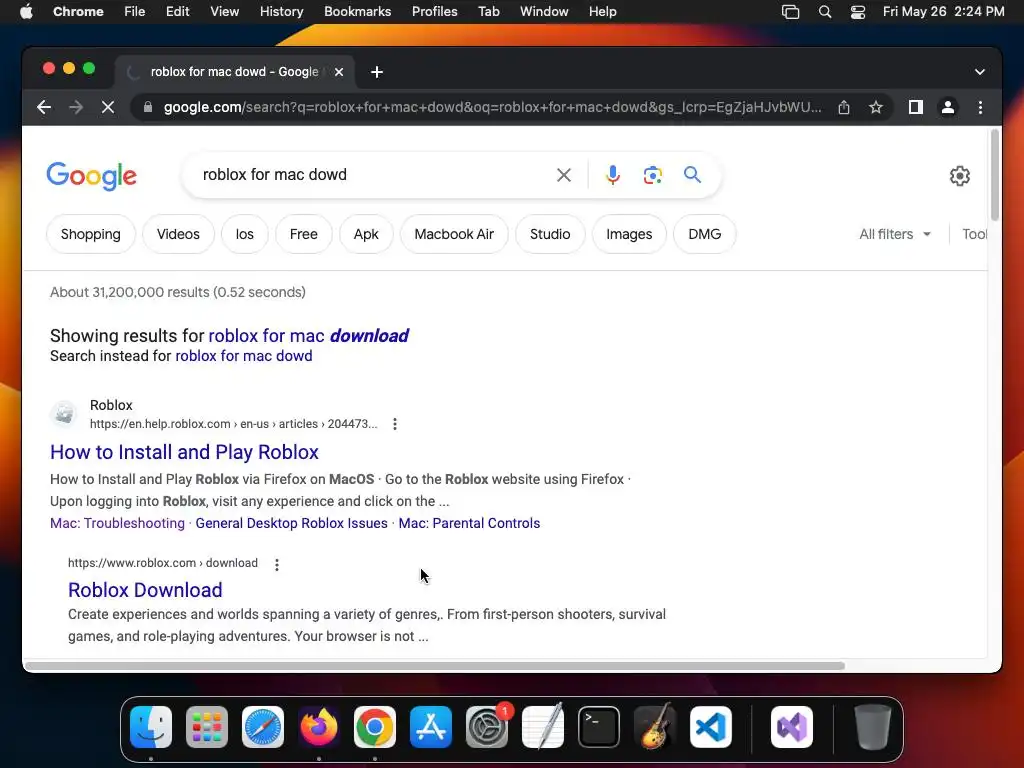Select the Videos filter chip
The image size is (1024, 768).
click(178, 234)
